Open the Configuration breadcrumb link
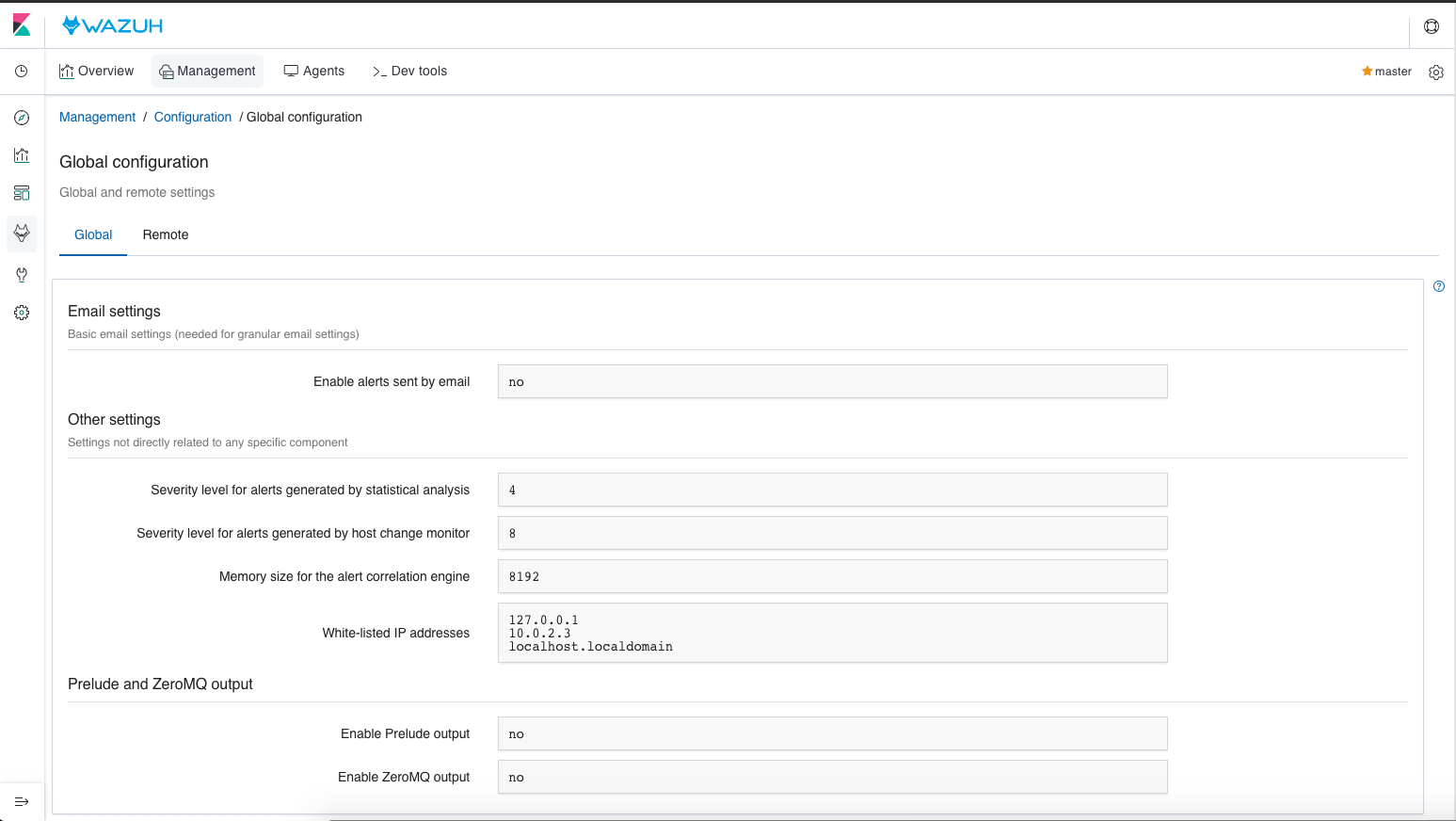 point(192,117)
